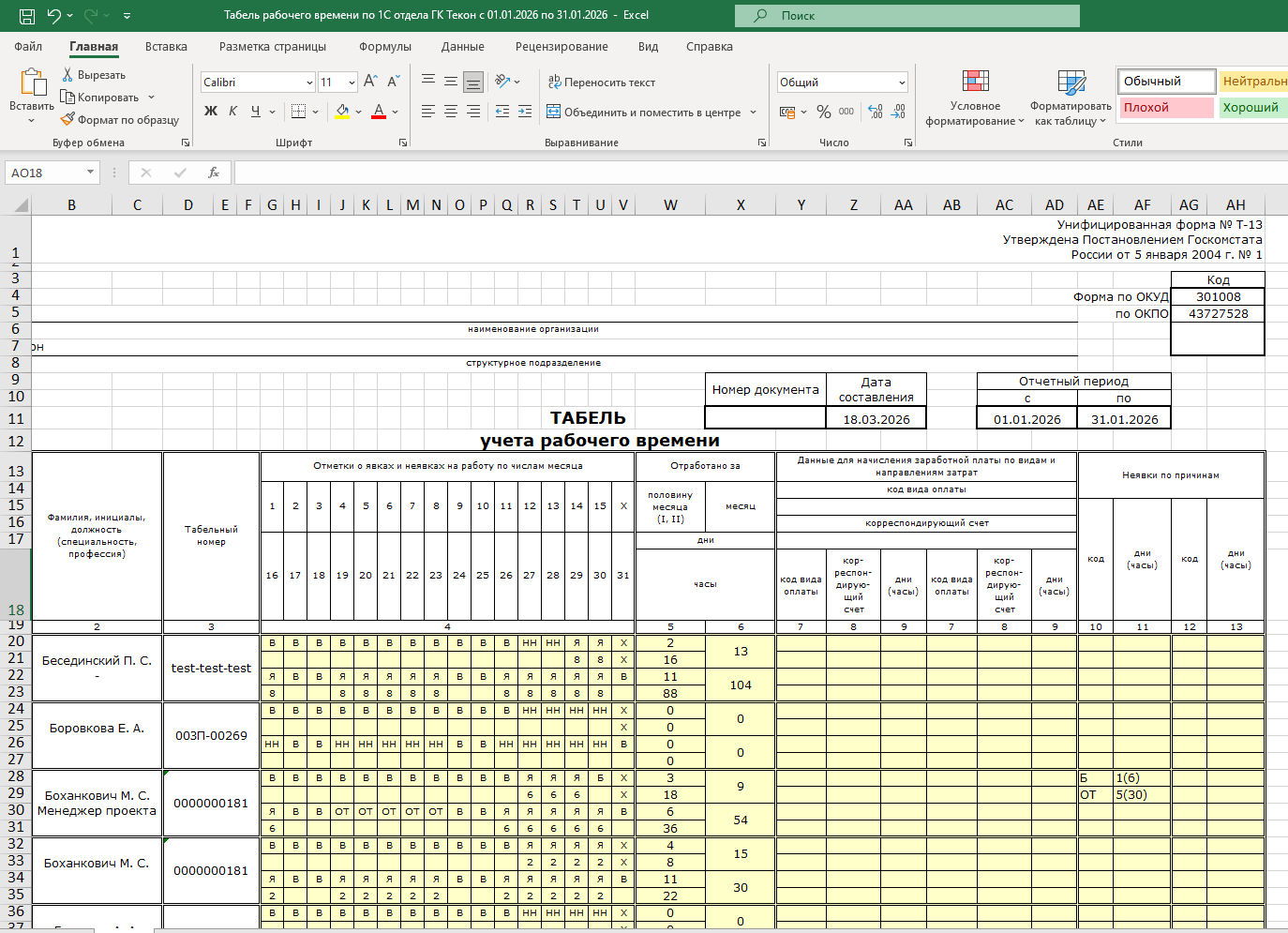This screenshot has width=1288, height=933.
Task: Switch to the Вставка ribbon tab
Action: click(166, 47)
